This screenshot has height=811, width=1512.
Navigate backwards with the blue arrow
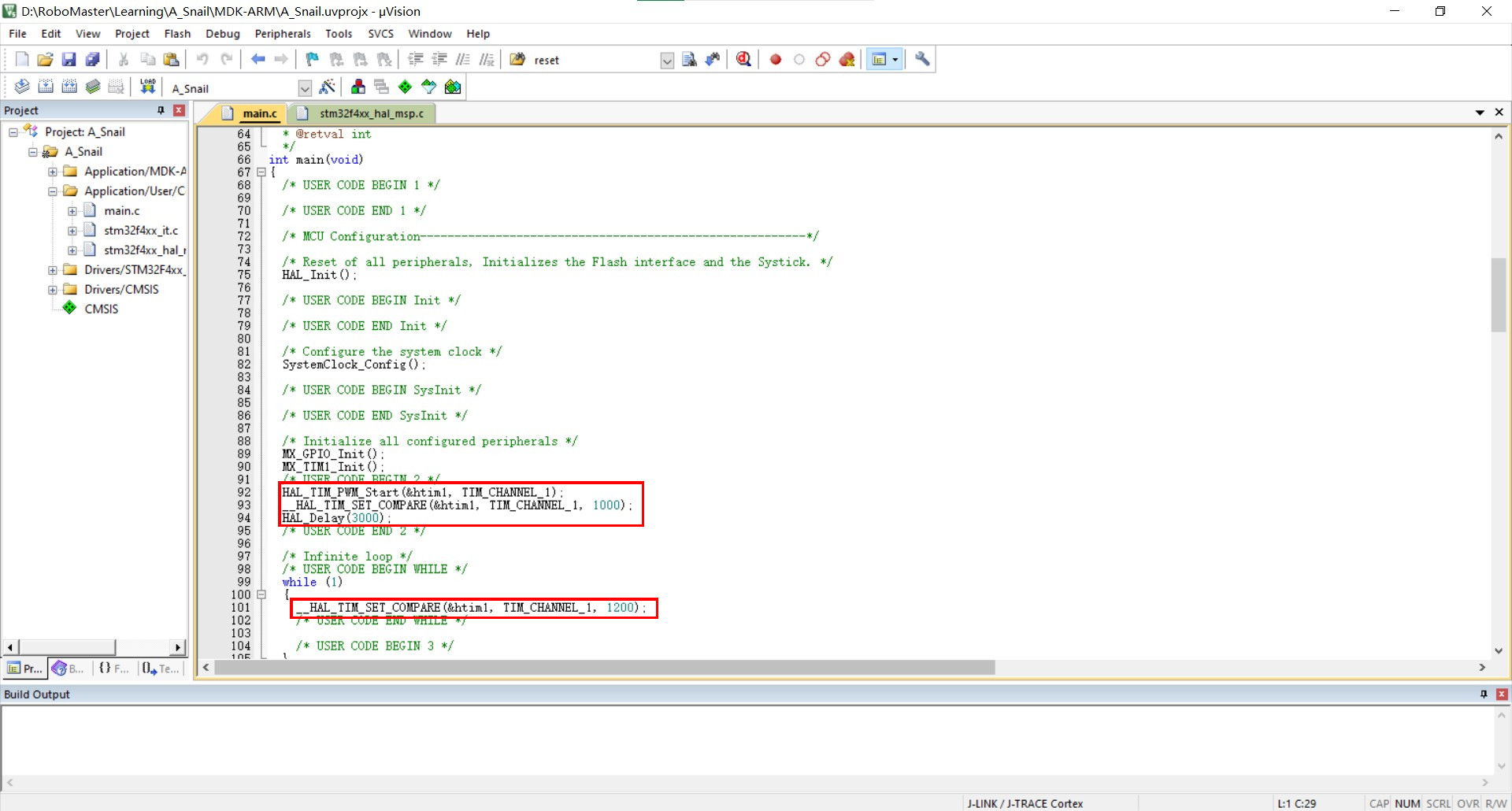click(x=258, y=59)
